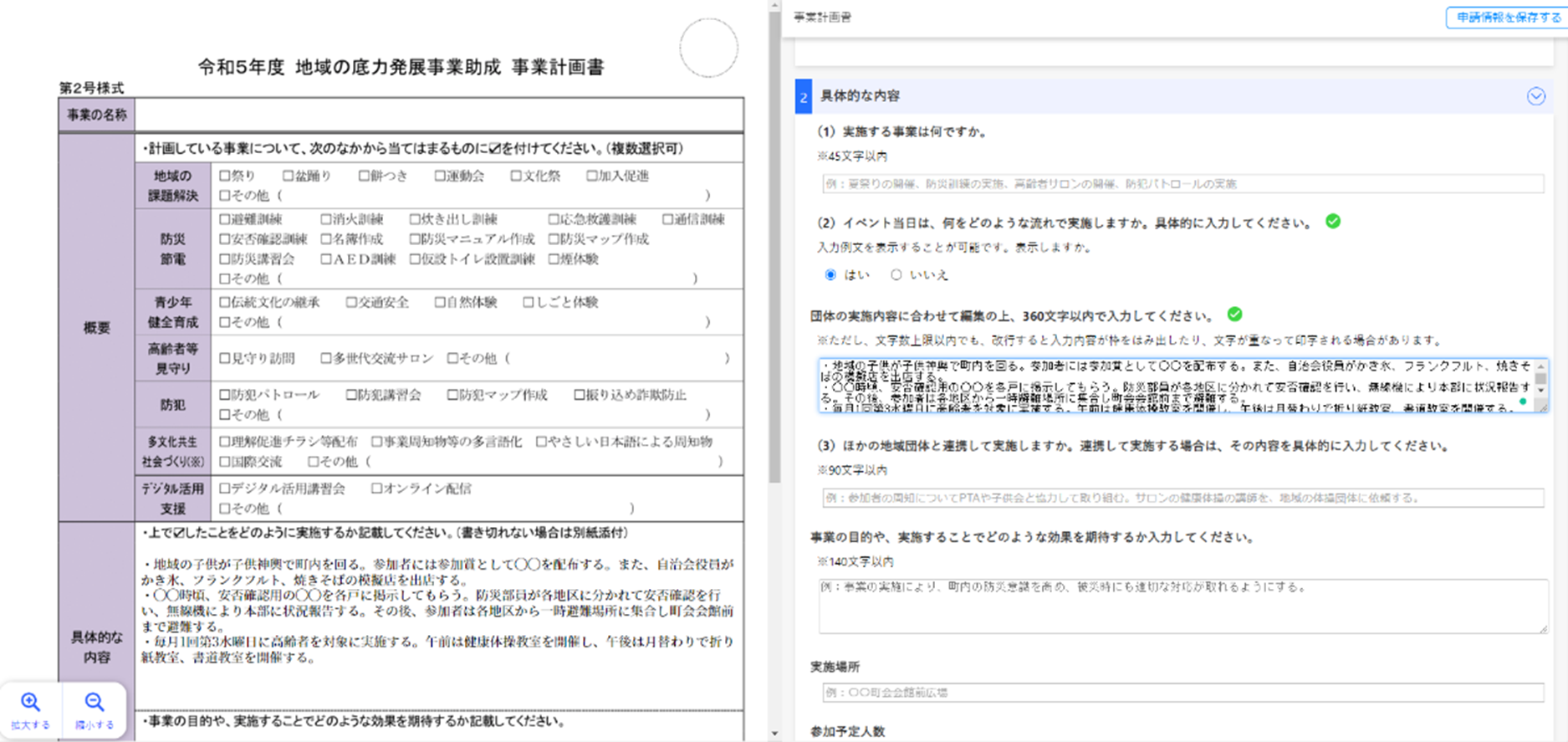The image size is (1568, 742).
Task: Select the はい radio button
Action: 830,275
